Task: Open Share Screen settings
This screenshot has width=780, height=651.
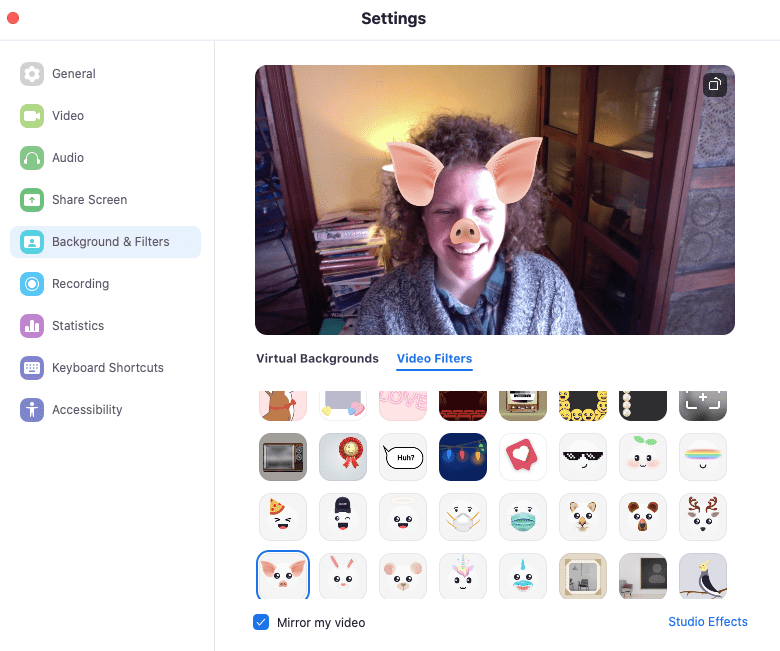Action: click(x=89, y=200)
